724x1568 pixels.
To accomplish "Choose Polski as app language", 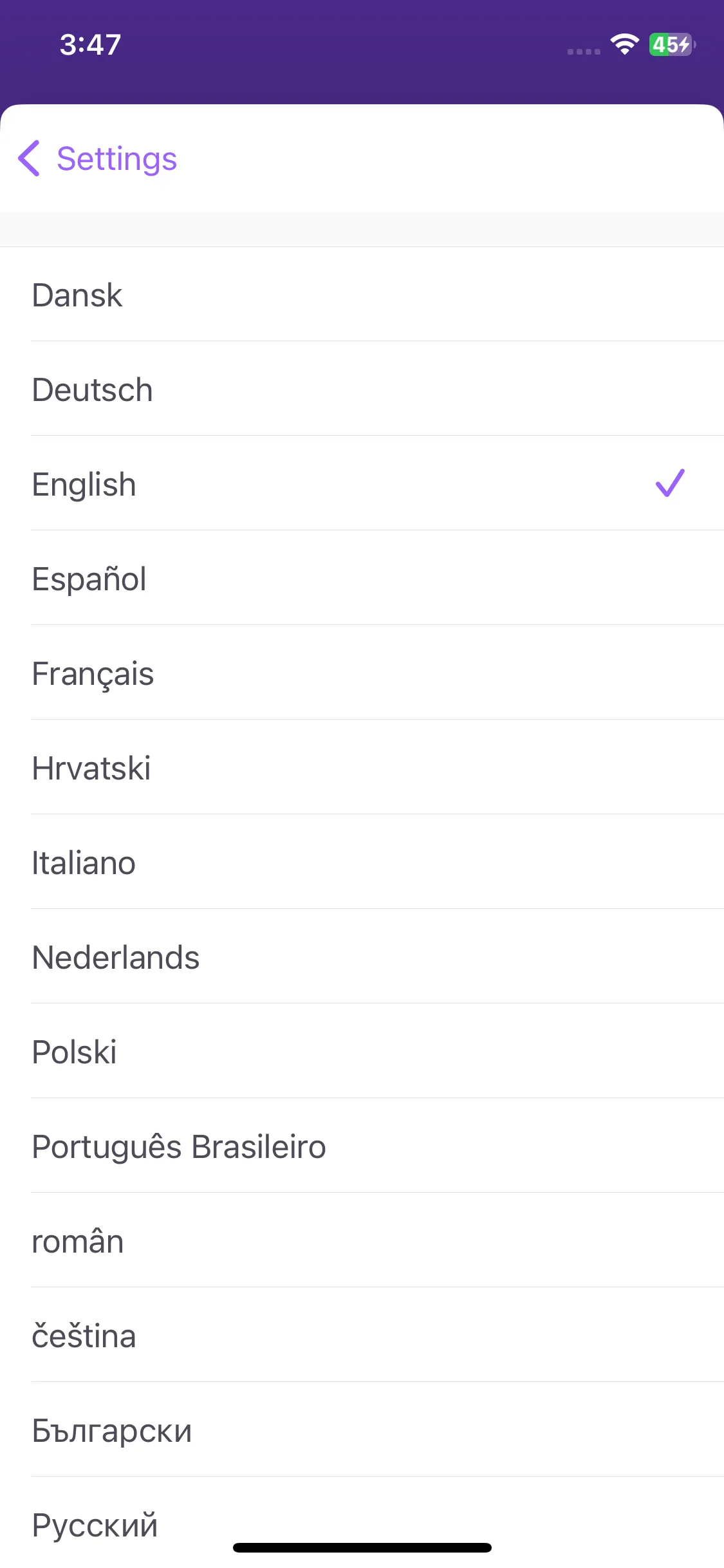I will (362, 1051).
